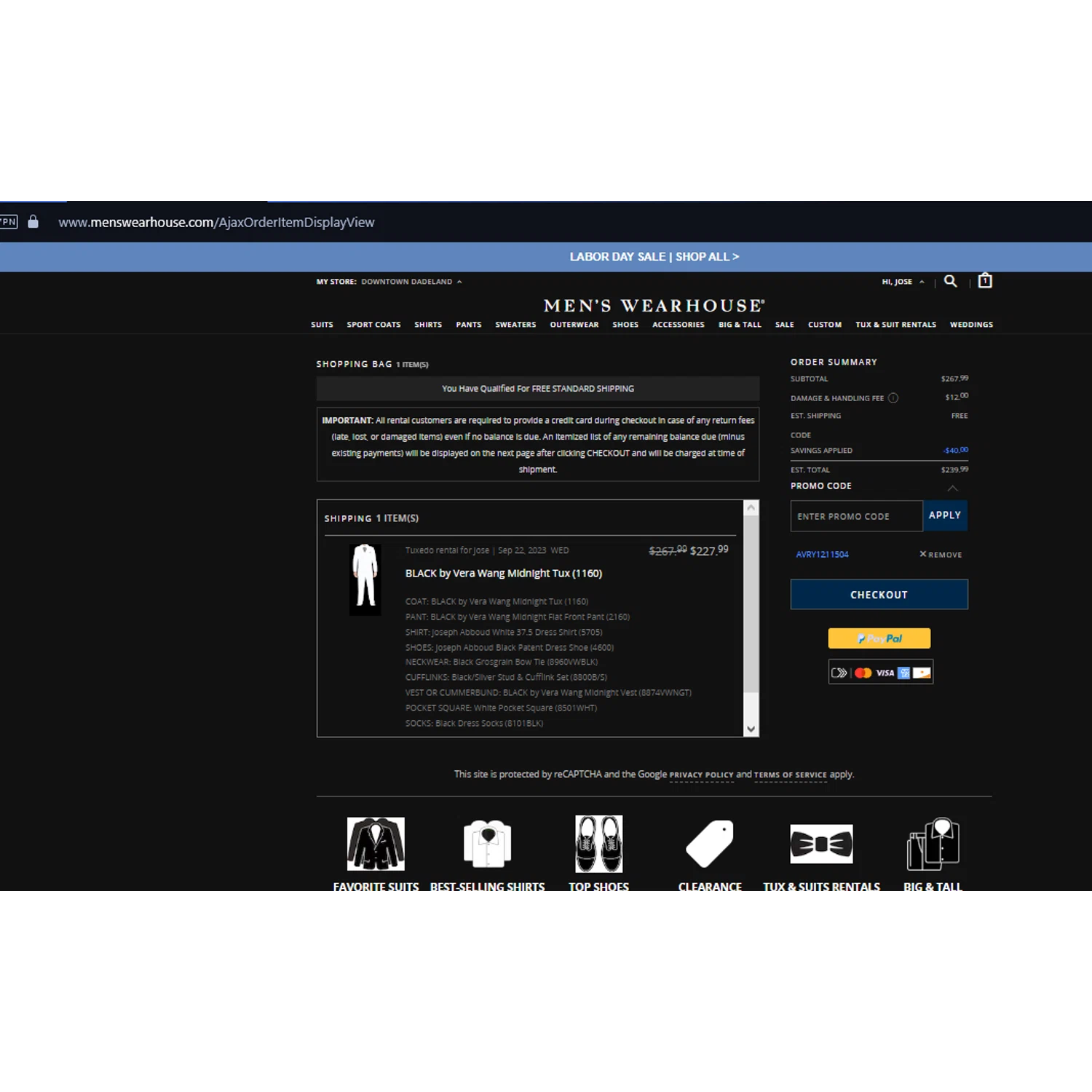Open the Custom menu

pyautogui.click(x=825, y=325)
